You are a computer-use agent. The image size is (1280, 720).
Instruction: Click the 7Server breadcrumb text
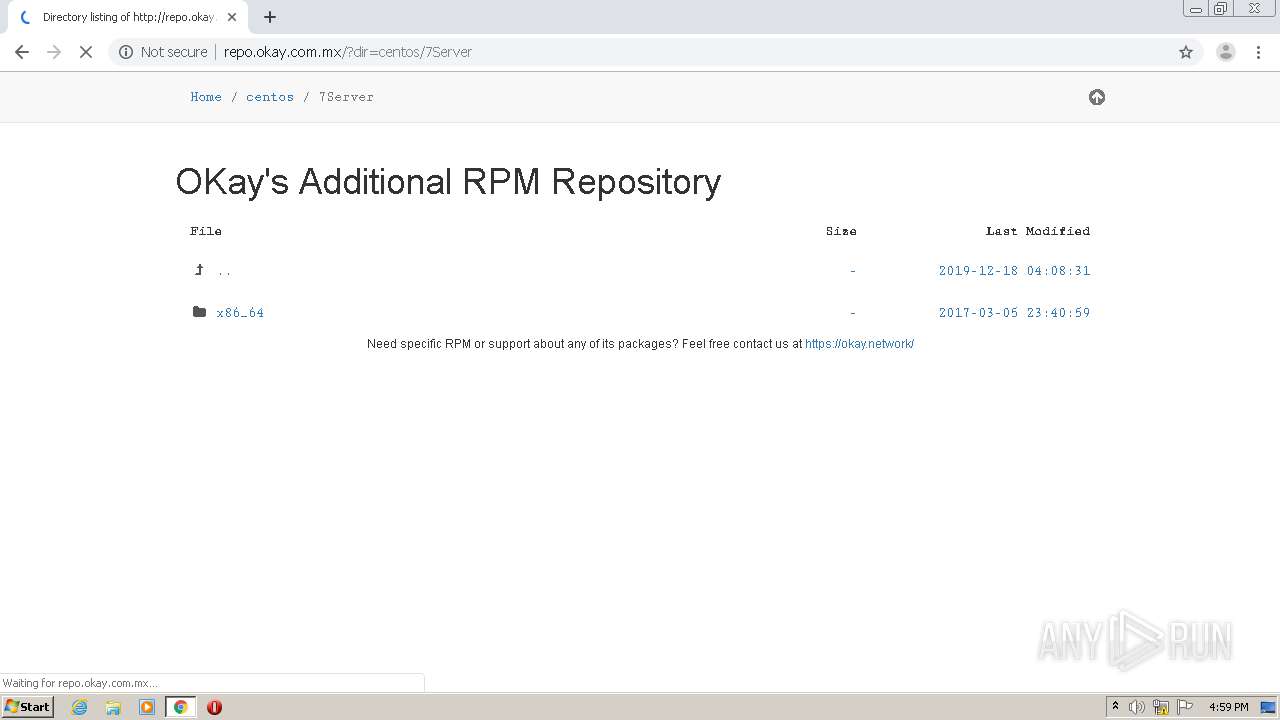[x=346, y=97]
